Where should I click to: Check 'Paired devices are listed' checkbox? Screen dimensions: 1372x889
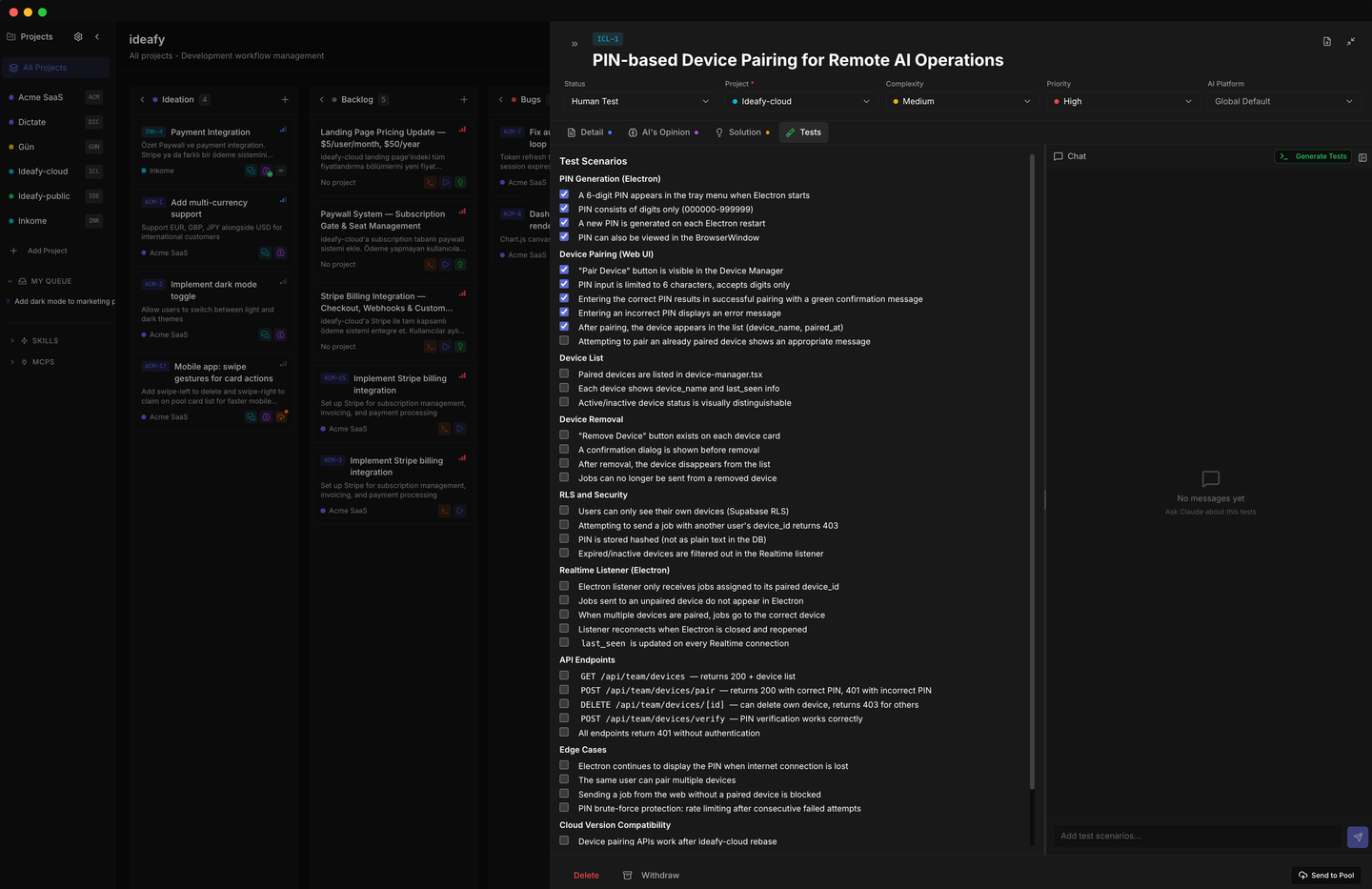[x=564, y=374]
